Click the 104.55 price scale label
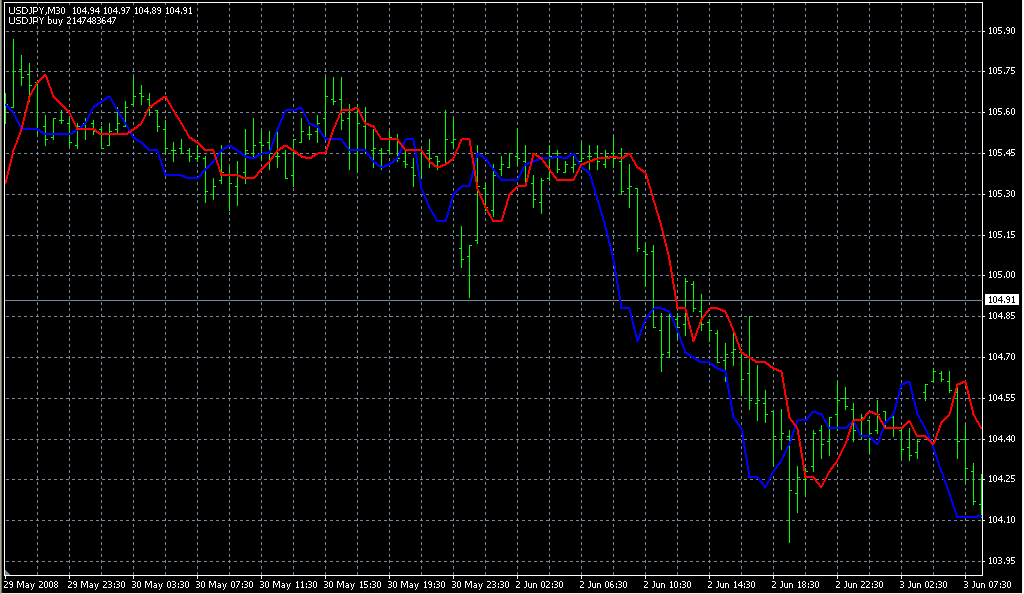The height and width of the screenshot is (594, 1024). (x=1001, y=398)
